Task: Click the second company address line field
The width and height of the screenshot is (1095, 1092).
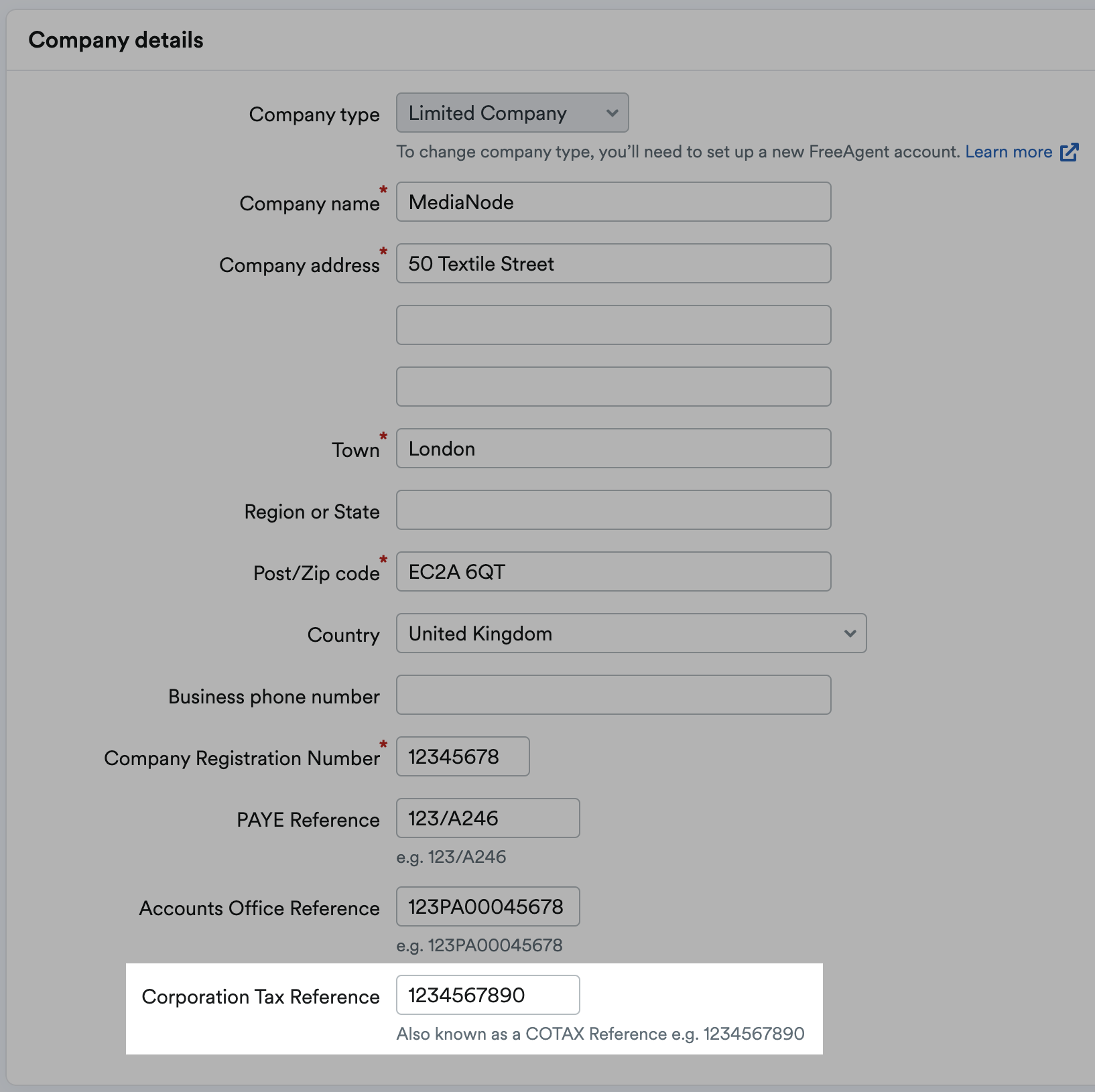Action: [x=613, y=325]
